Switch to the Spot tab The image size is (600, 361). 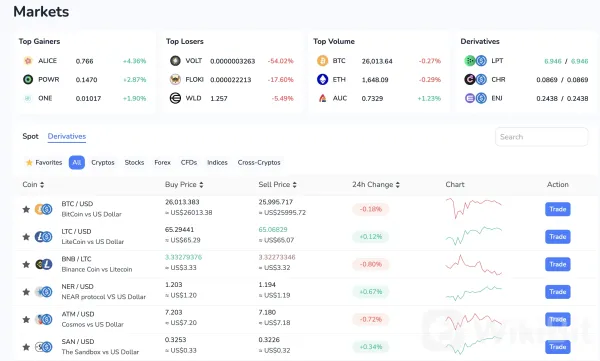tap(30, 136)
